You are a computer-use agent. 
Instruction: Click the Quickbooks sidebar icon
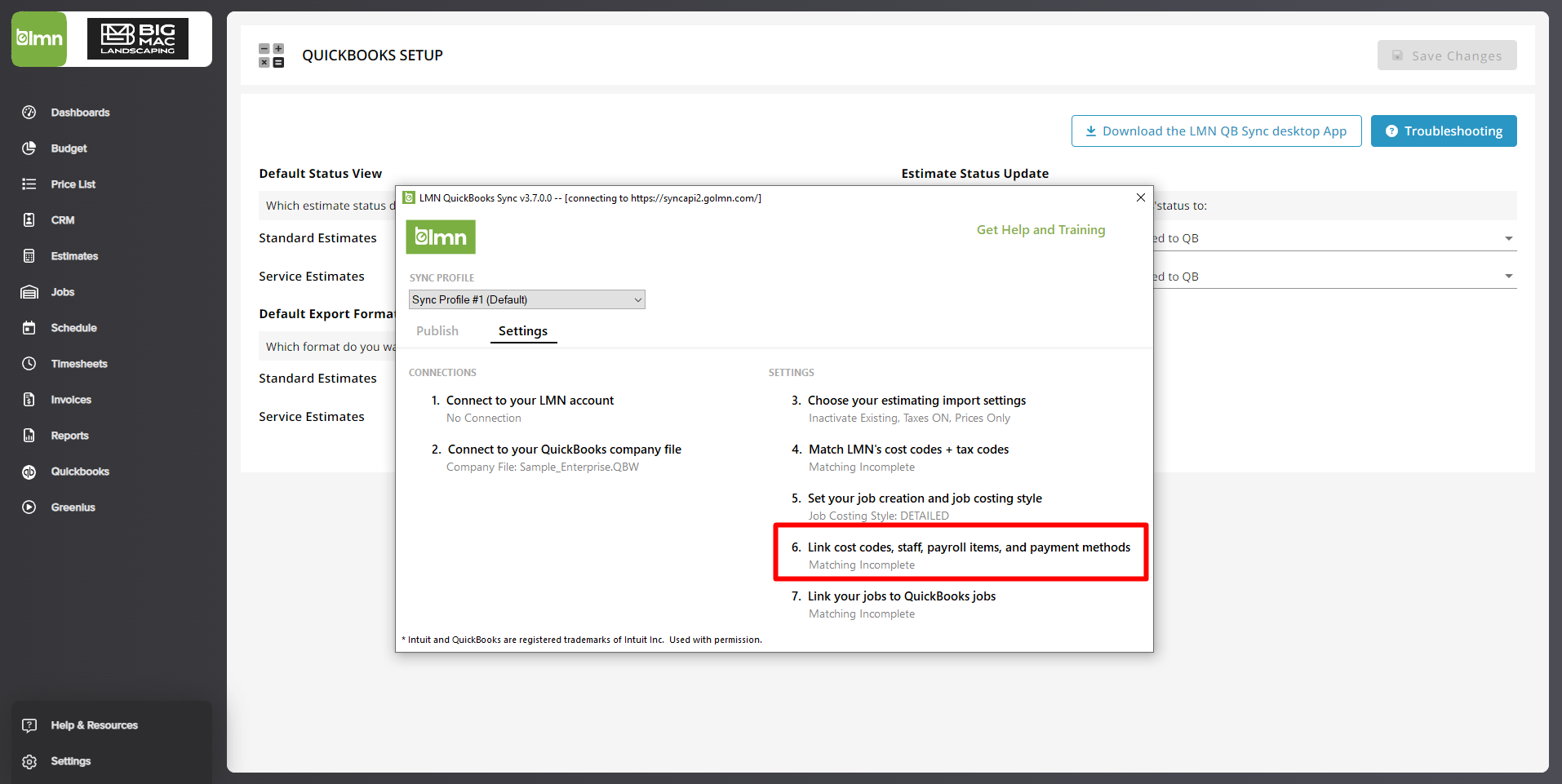point(29,472)
